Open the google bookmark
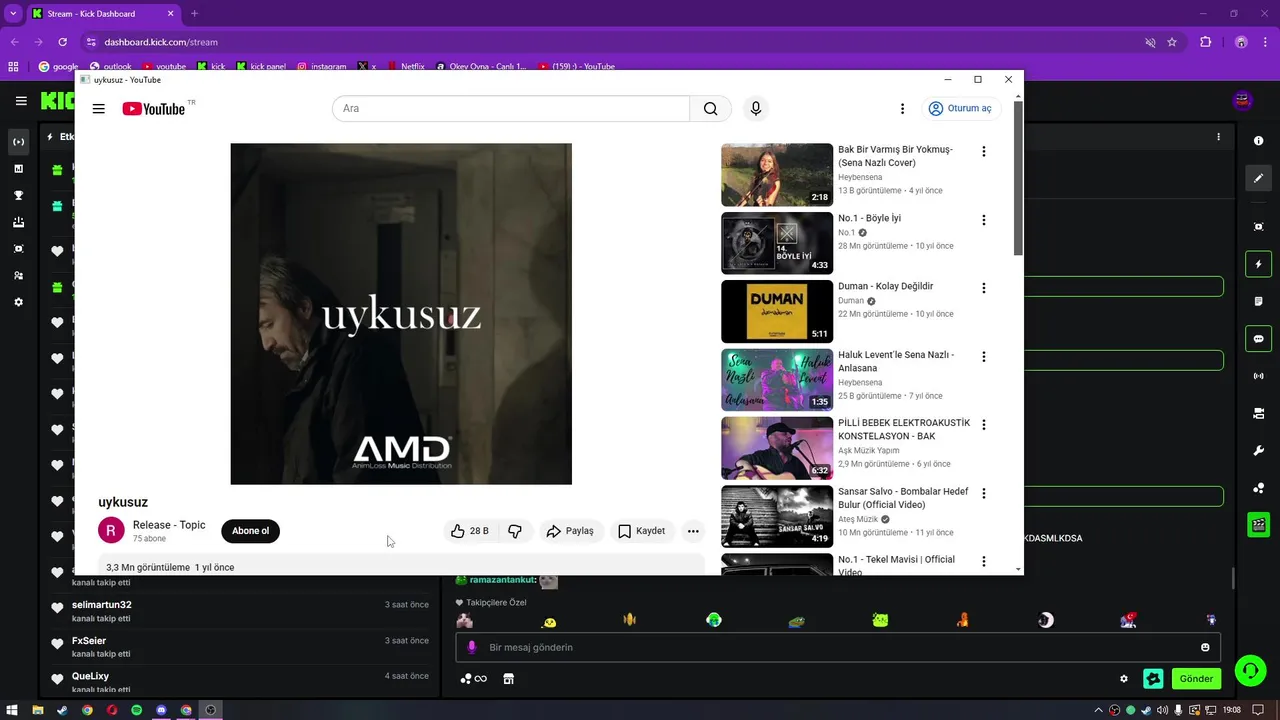 point(58,66)
